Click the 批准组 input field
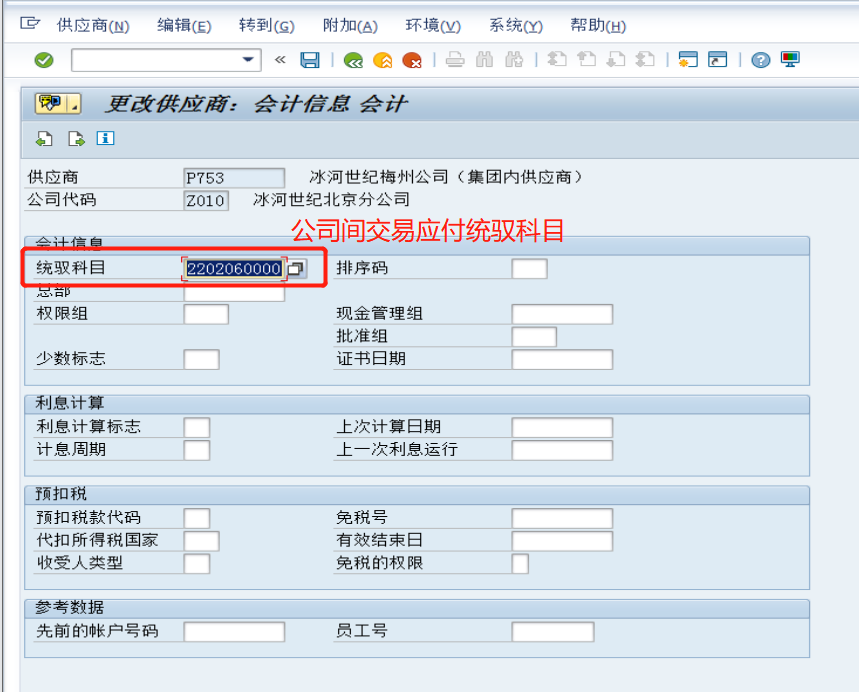This screenshot has height=692, width=859. (x=534, y=337)
